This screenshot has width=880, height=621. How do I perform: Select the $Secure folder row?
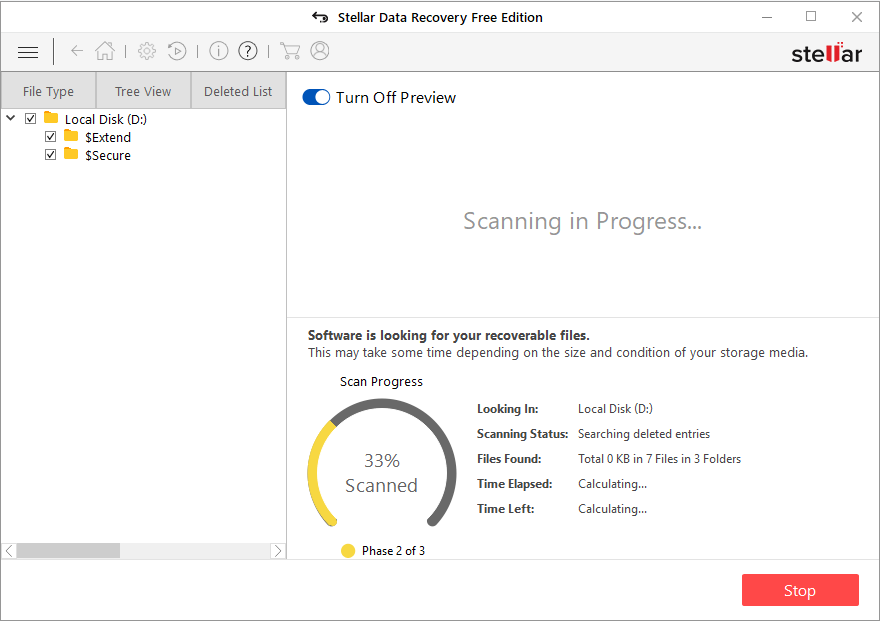click(x=108, y=155)
